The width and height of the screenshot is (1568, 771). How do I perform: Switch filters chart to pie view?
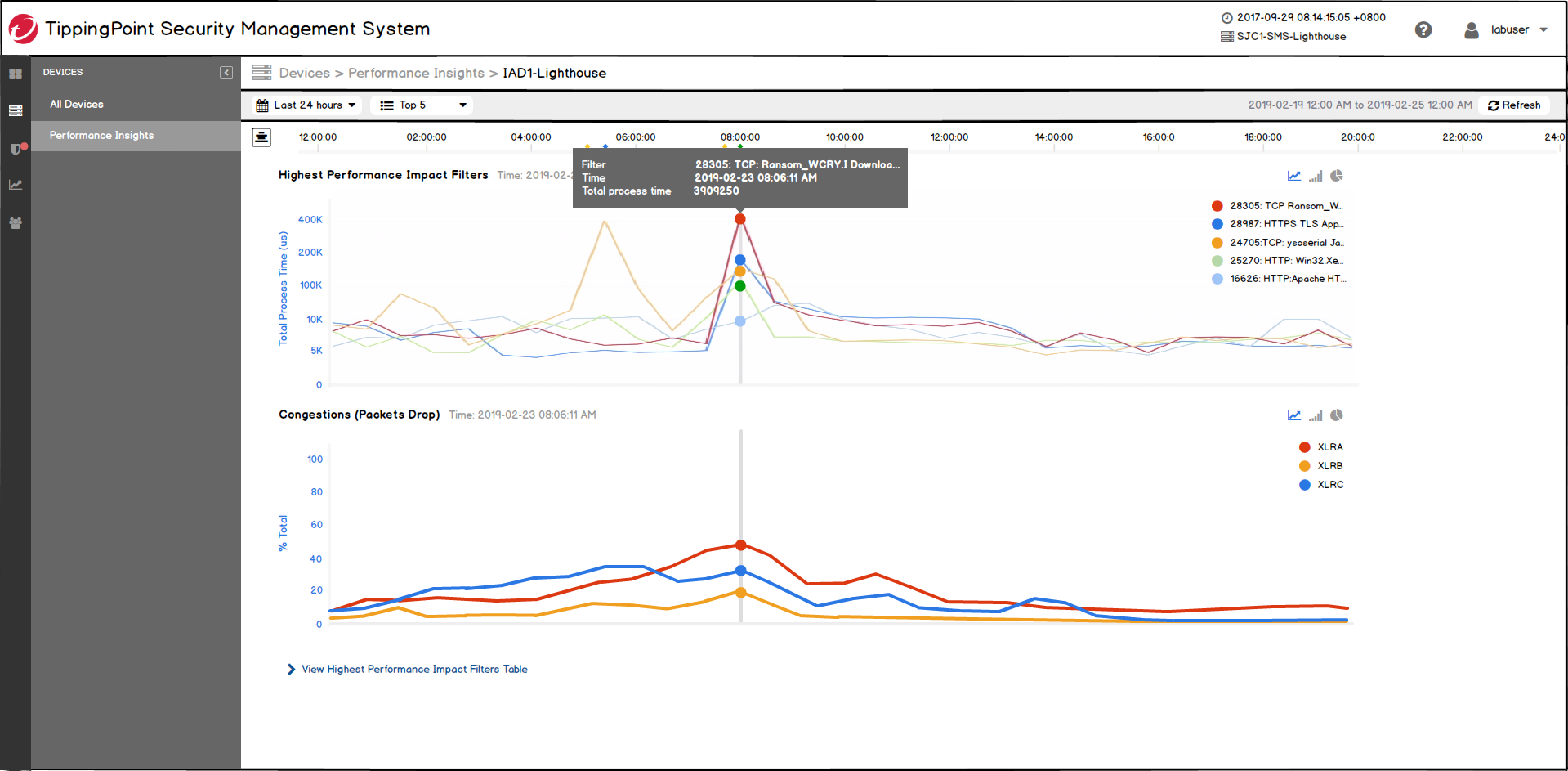(x=1337, y=176)
